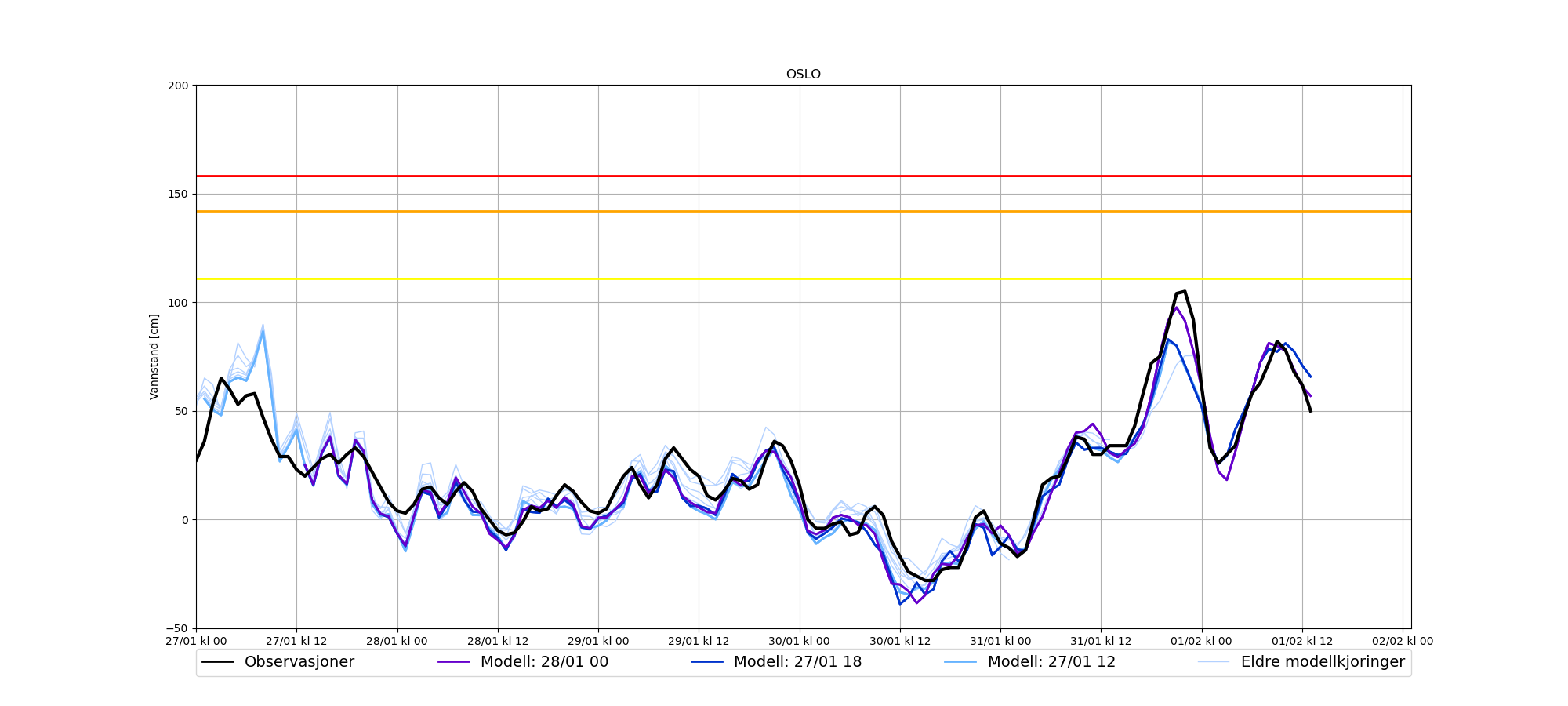Select the 'Modell: 27/01 12' legend label
1568x706 pixels.
(x=1051, y=662)
